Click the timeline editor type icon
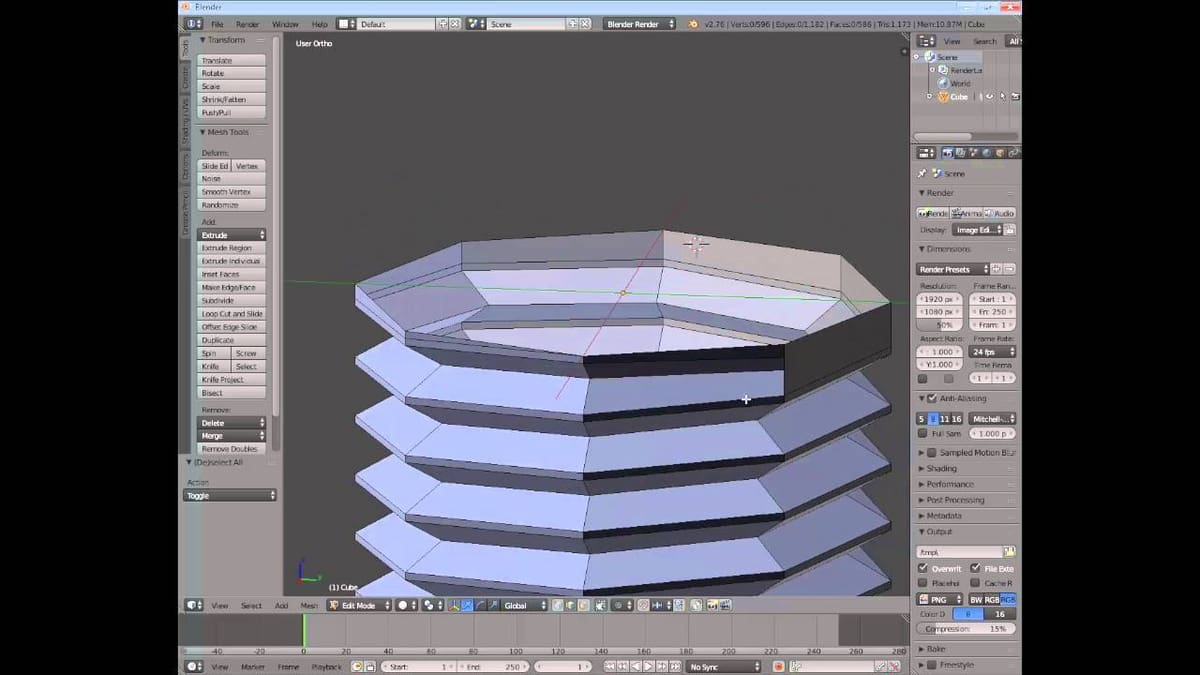The image size is (1200, 675). 193,666
